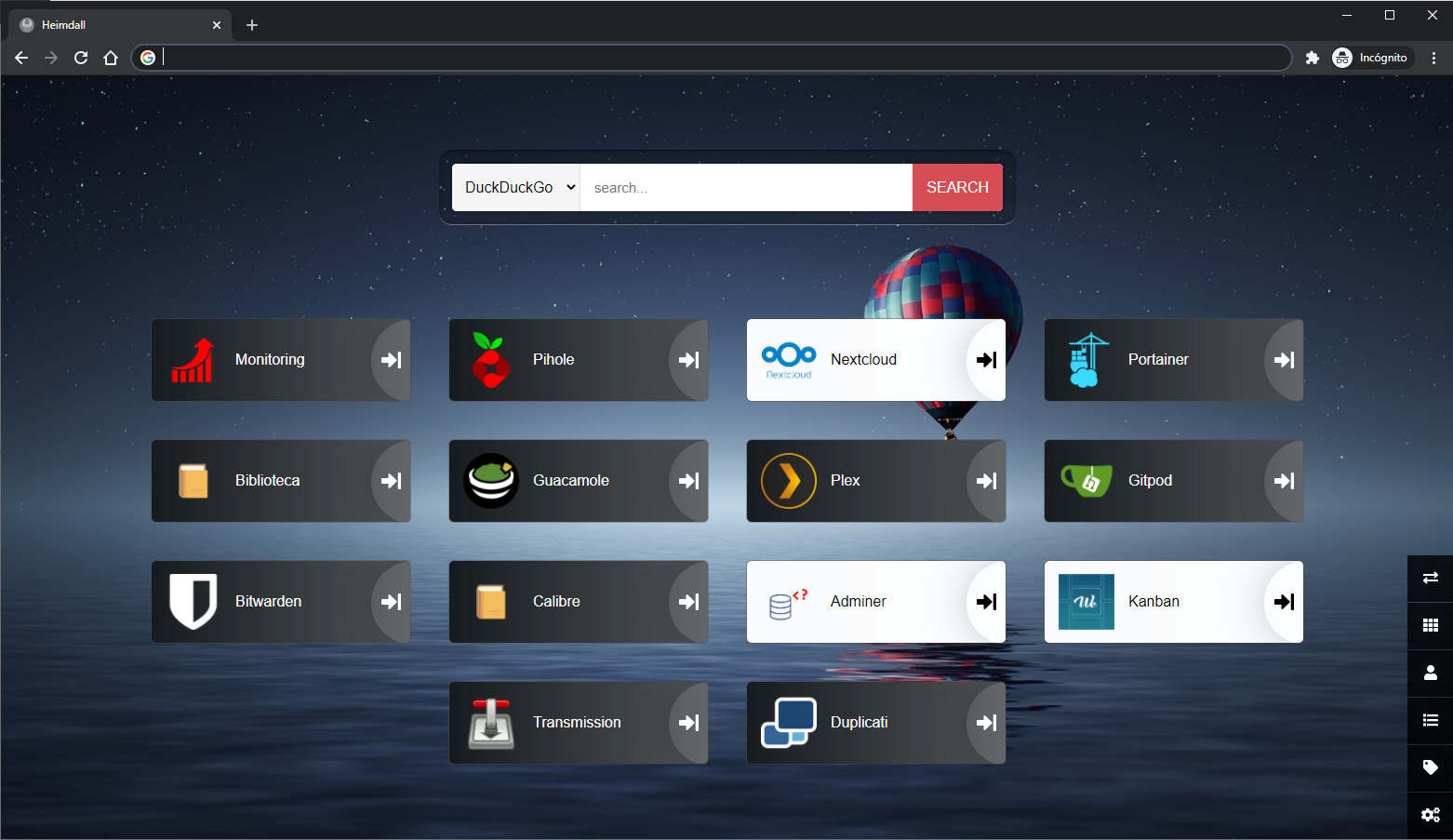Open Bitwarden via its arrow button
The image size is (1453, 840).
tap(392, 602)
